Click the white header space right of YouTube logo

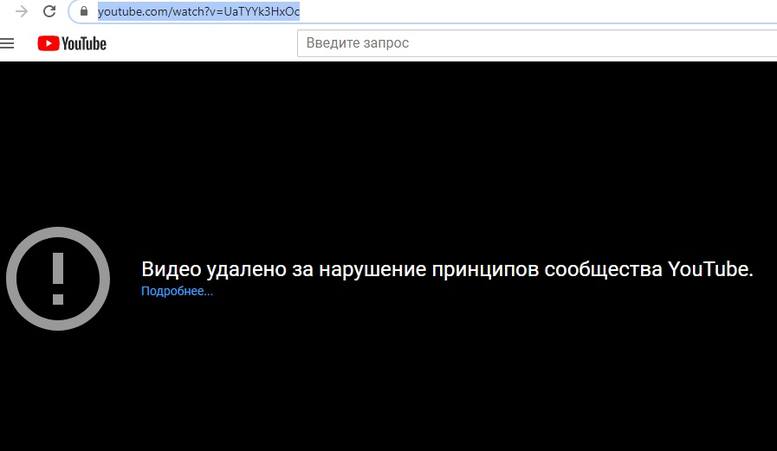[200, 43]
